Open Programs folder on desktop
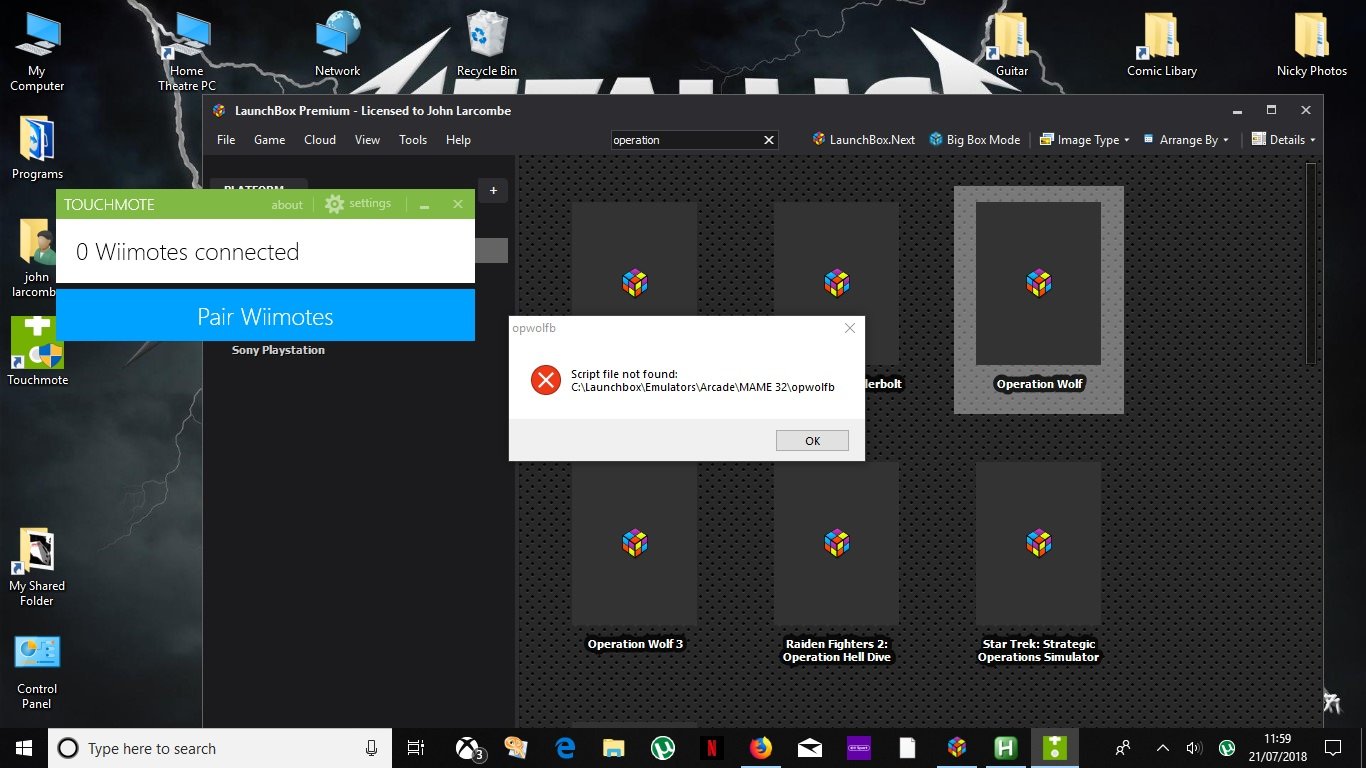The image size is (1366, 768). 37,148
